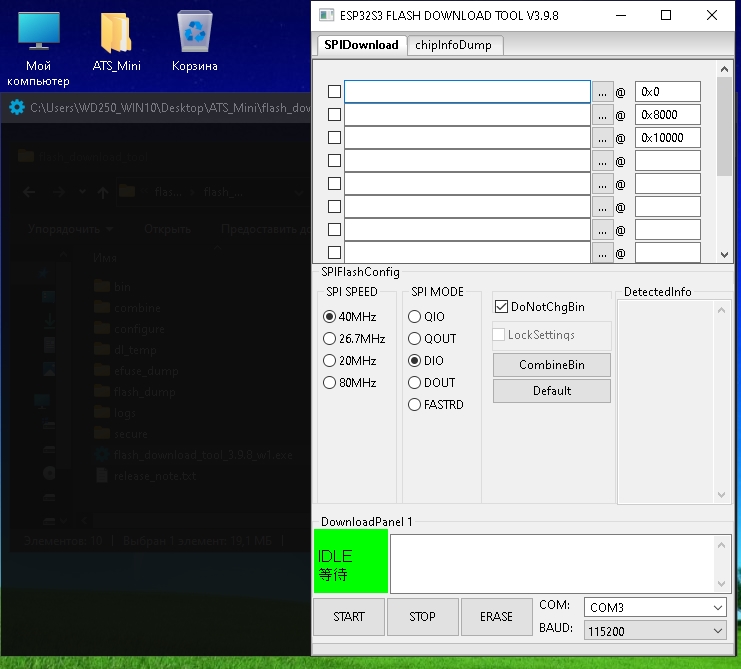
Task: Close the ESP32S3 Flash Download Tool window
Action: point(712,16)
